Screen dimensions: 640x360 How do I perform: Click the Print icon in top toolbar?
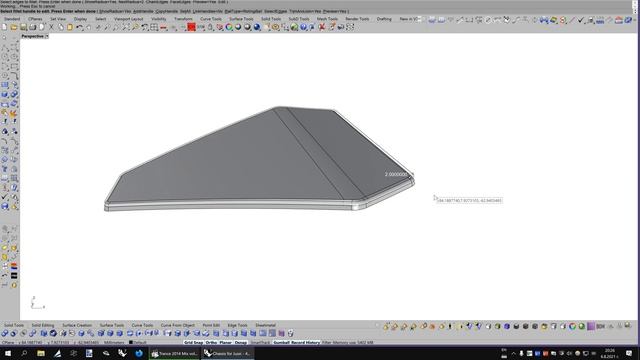coord(33,27)
